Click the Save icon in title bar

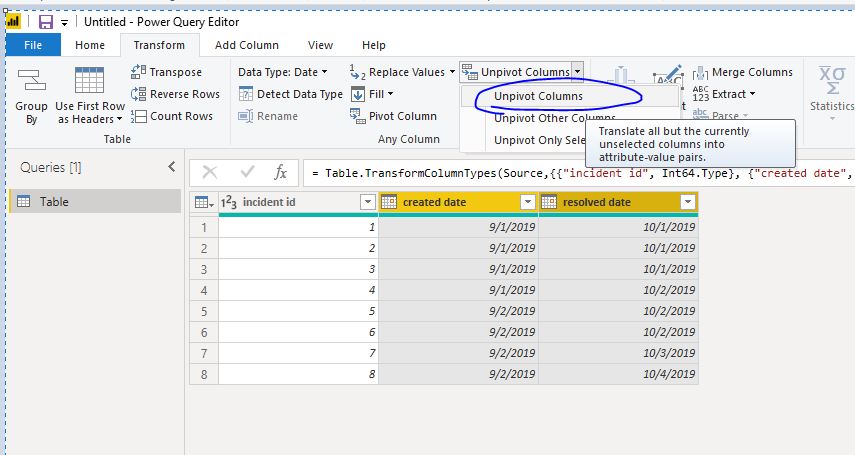tap(46, 22)
